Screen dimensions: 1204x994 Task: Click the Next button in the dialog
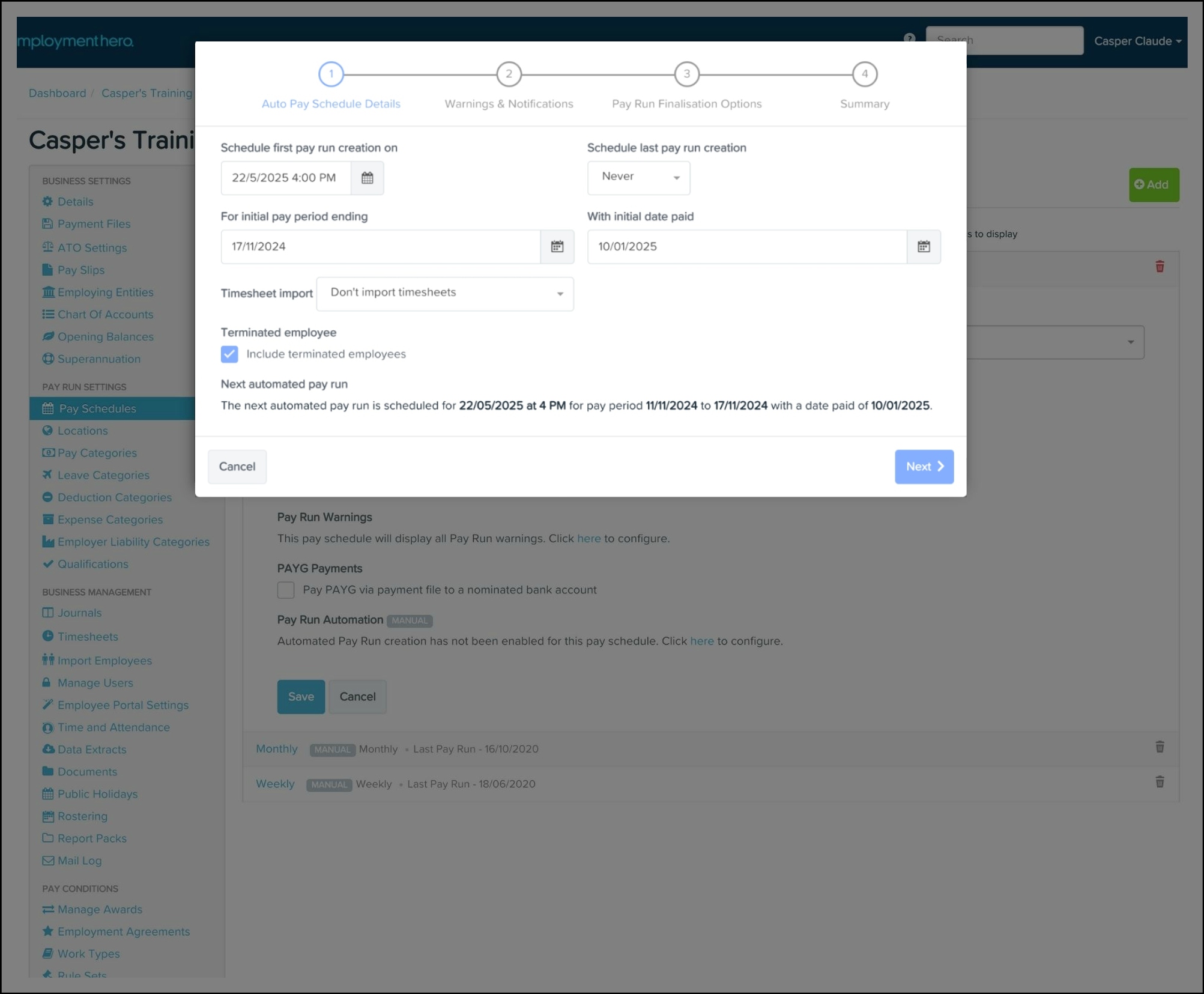pos(923,467)
